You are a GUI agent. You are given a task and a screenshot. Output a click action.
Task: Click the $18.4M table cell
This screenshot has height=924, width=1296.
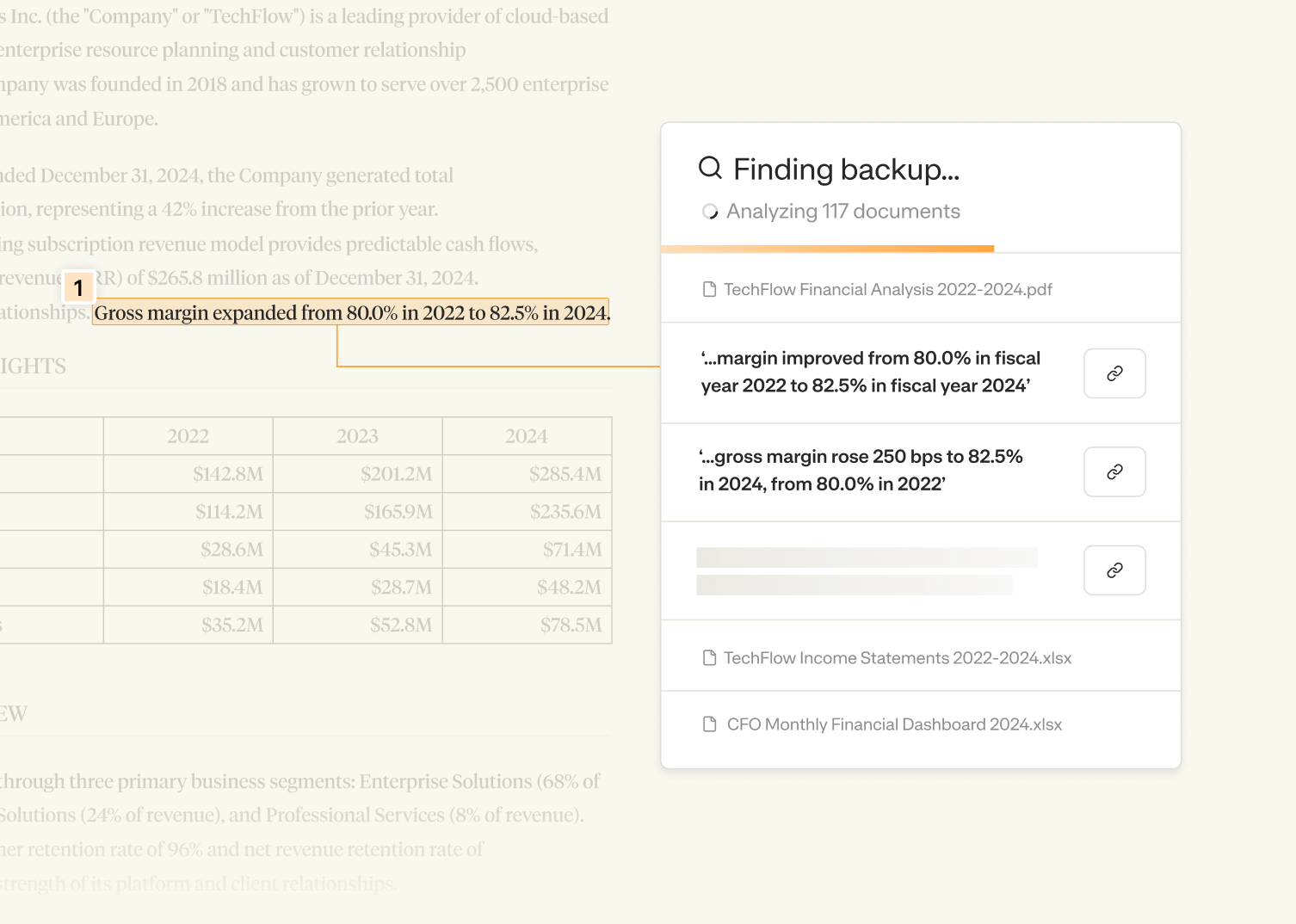[188, 588]
